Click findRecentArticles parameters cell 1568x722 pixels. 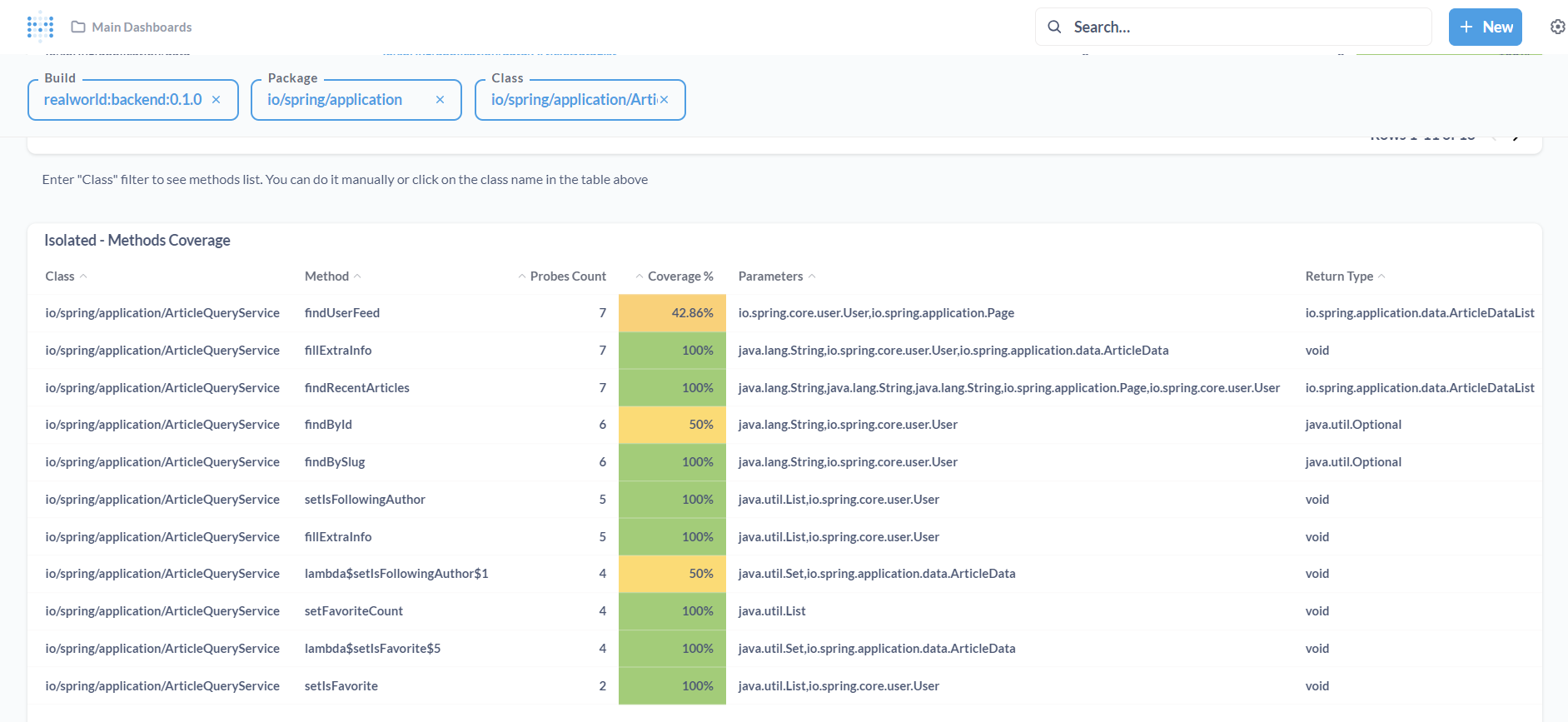pyautogui.click(x=1009, y=388)
